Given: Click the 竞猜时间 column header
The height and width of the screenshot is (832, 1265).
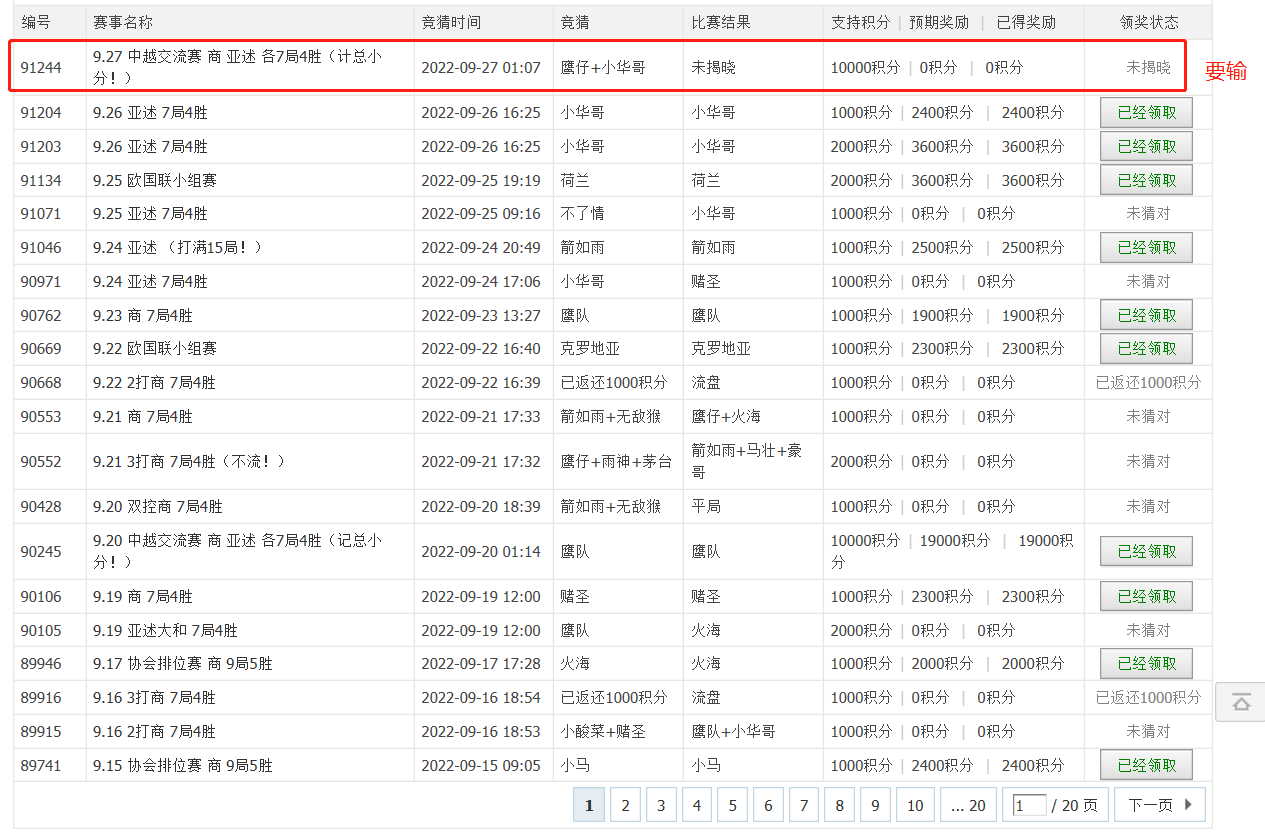Looking at the screenshot, I should (x=451, y=22).
